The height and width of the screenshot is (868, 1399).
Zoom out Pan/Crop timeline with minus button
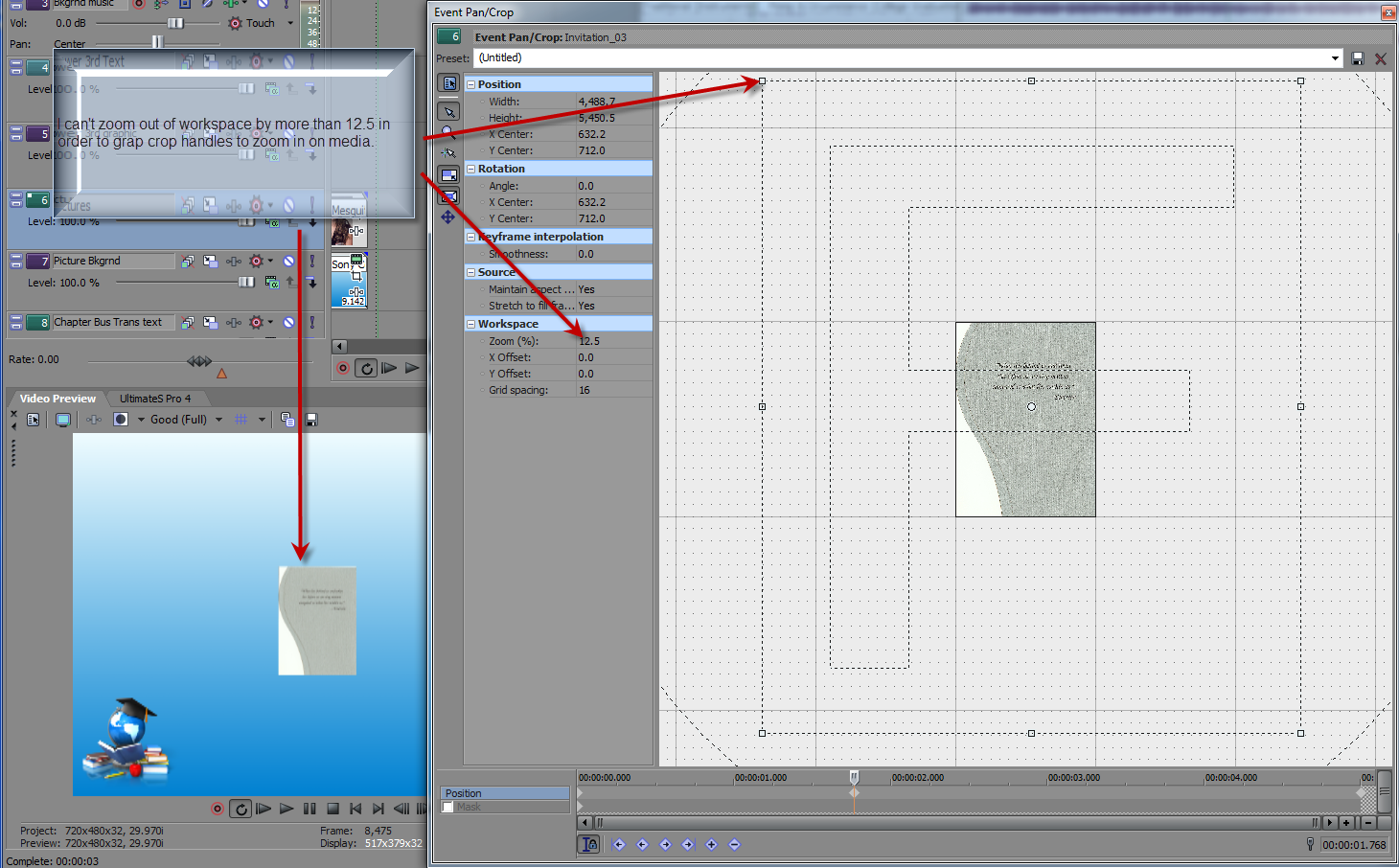point(1368,822)
